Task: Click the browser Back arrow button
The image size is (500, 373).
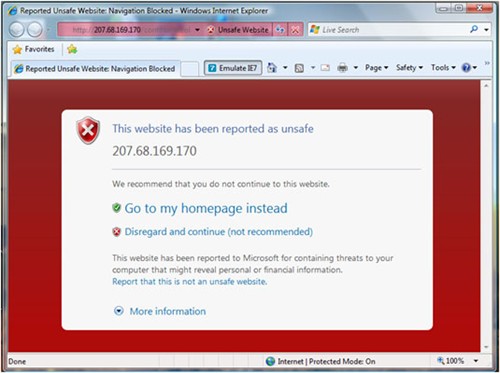Action: pyautogui.click(x=16, y=30)
